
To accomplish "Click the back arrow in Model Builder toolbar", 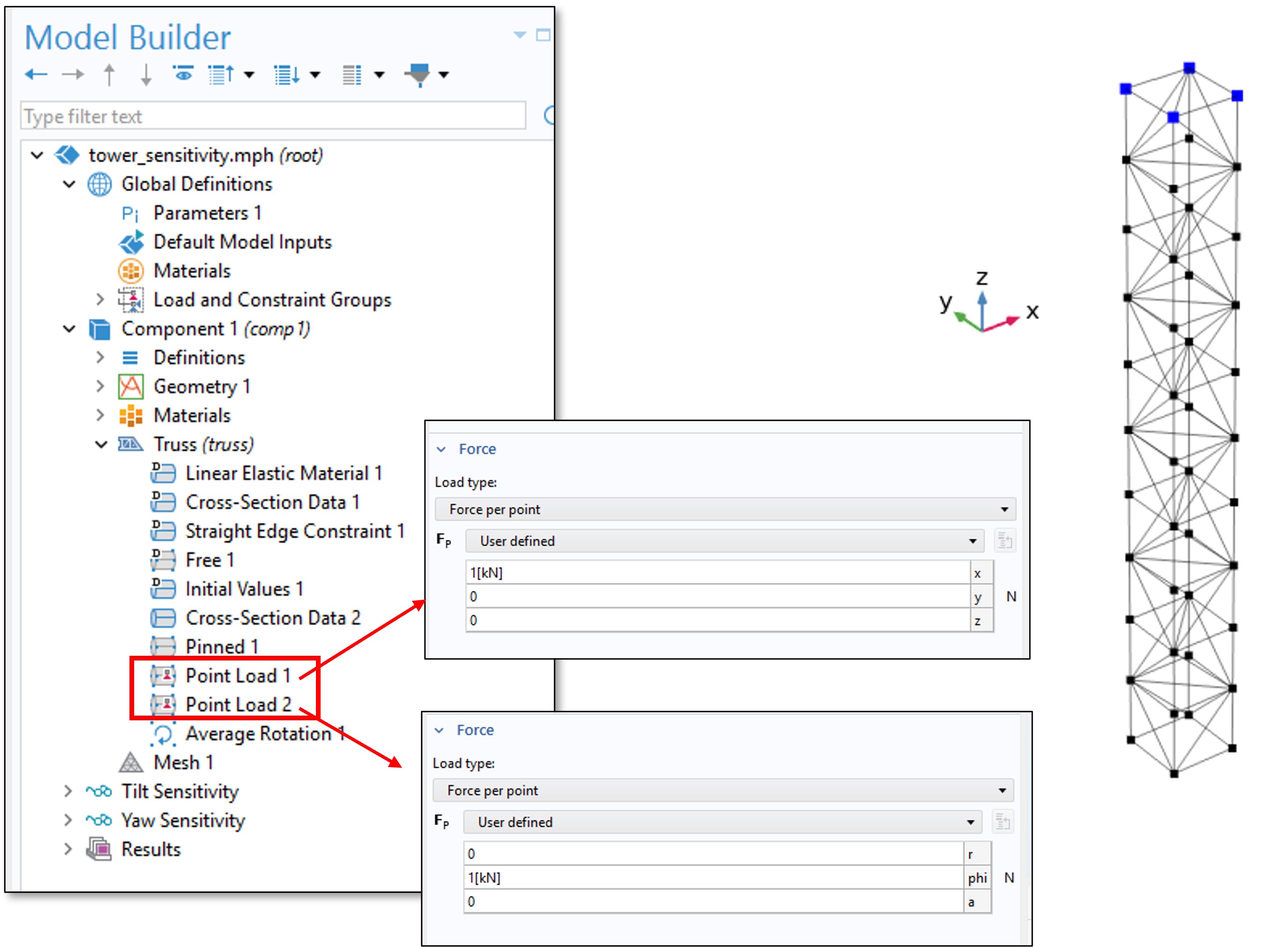I will [x=36, y=74].
